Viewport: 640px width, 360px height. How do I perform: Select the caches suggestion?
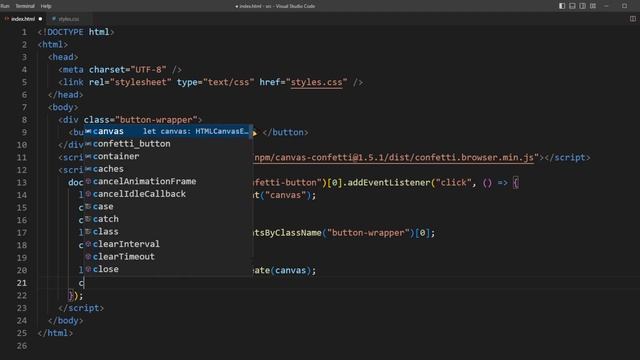(x=168, y=169)
